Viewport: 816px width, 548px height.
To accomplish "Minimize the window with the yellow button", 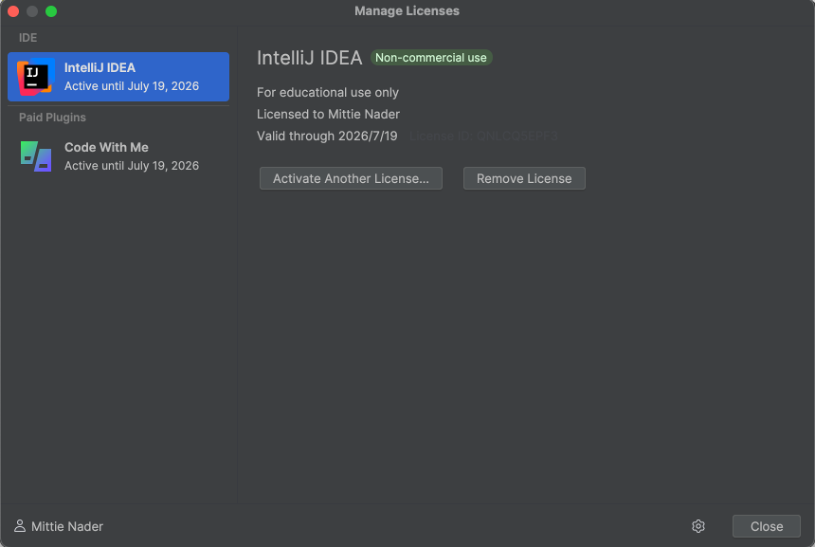I will pos(33,11).
